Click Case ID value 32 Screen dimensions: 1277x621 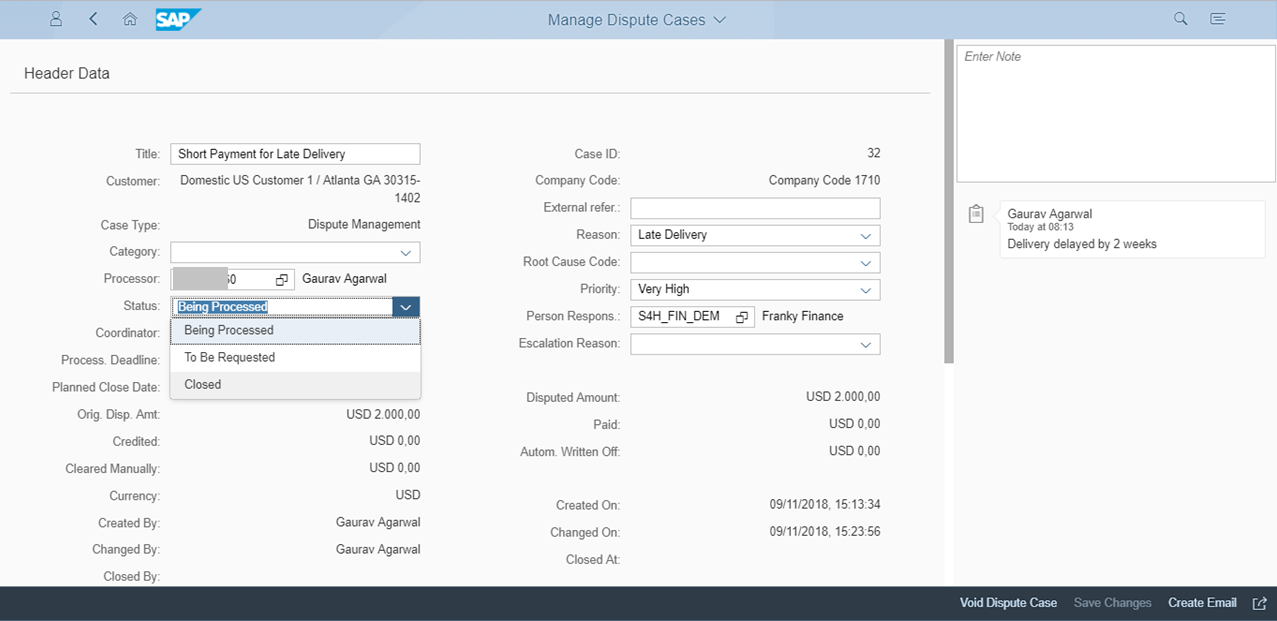pos(873,154)
